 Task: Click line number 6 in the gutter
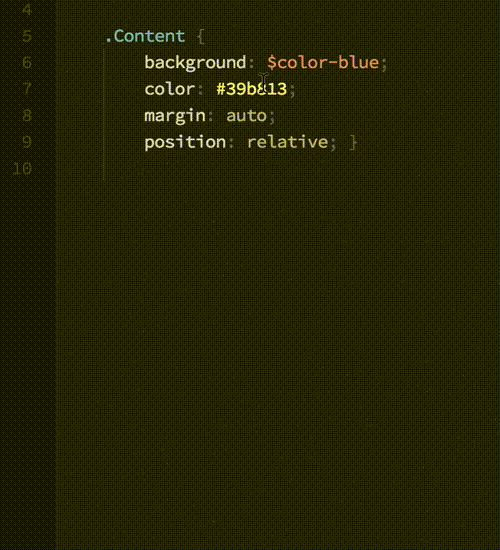pos(27,63)
